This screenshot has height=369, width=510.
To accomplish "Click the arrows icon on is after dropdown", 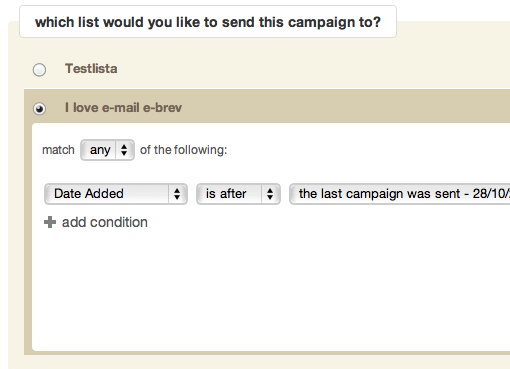I will click(x=270, y=194).
